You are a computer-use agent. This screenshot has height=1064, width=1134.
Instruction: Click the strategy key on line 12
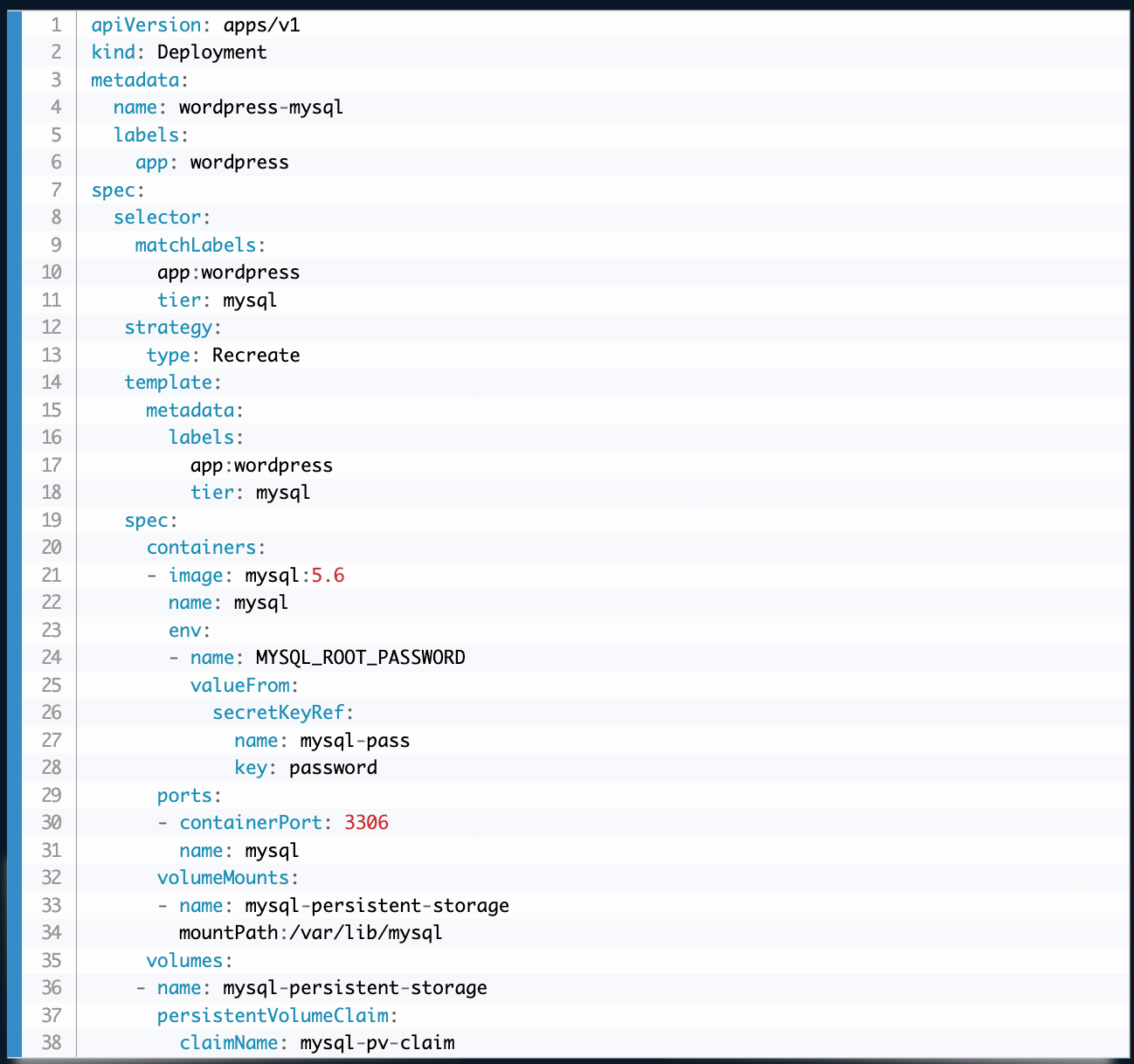pyautogui.click(x=168, y=328)
